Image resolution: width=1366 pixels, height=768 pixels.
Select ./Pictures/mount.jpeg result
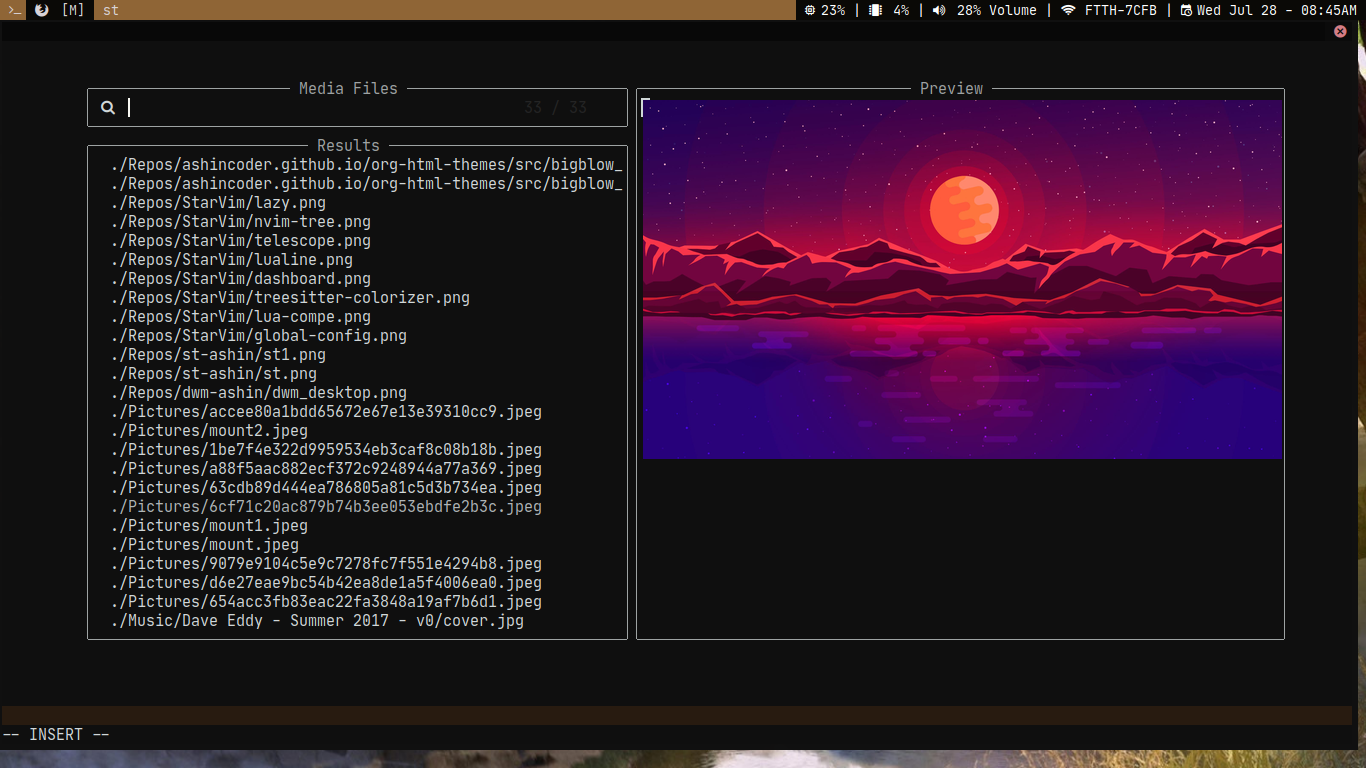point(205,544)
